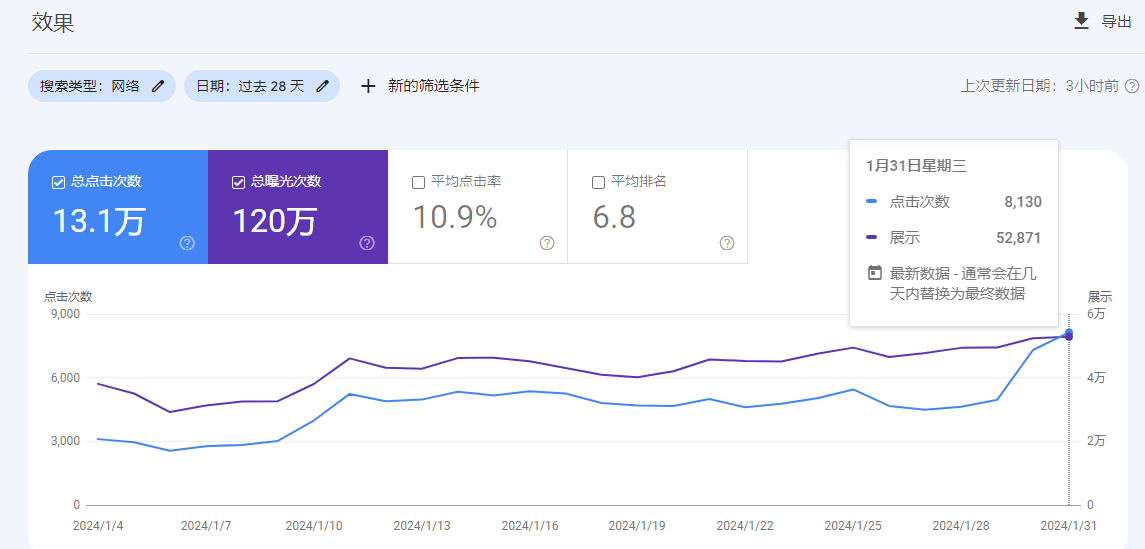The width and height of the screenshot is (1145, 549).
Task: Click the download icon next to 导出
Action: [1081, 21]
